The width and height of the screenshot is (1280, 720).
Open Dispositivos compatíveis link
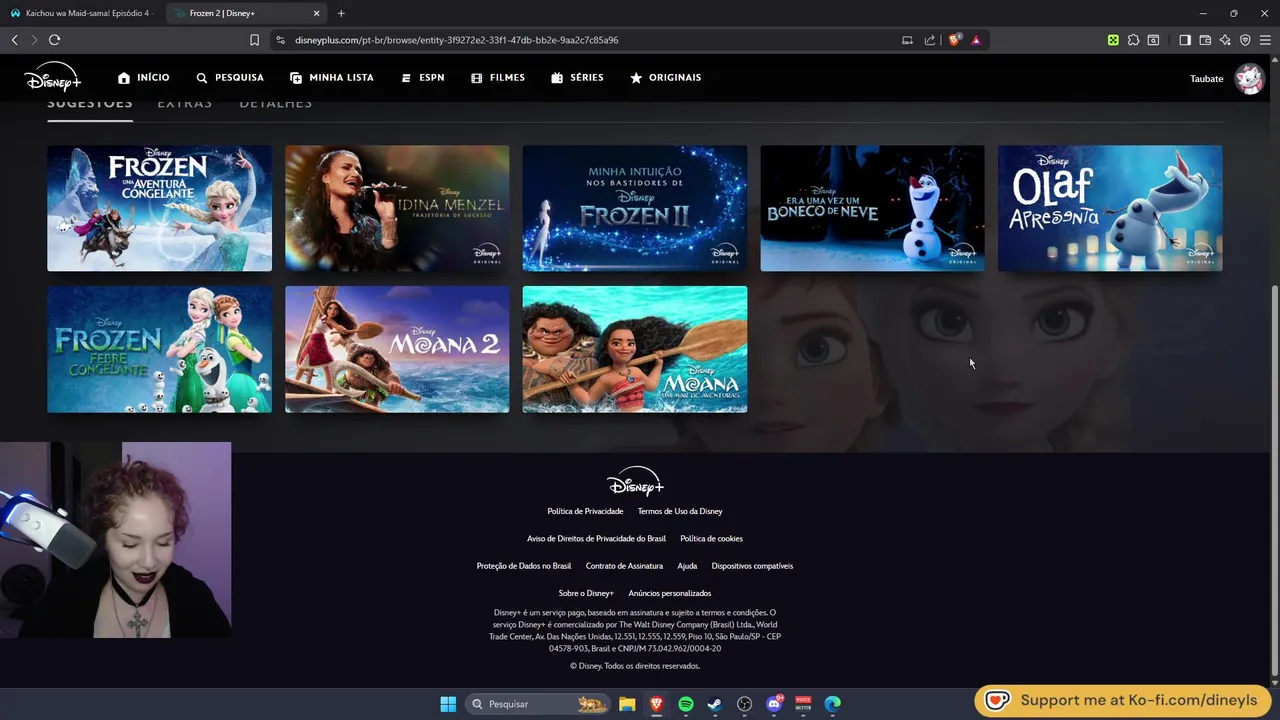752,566
